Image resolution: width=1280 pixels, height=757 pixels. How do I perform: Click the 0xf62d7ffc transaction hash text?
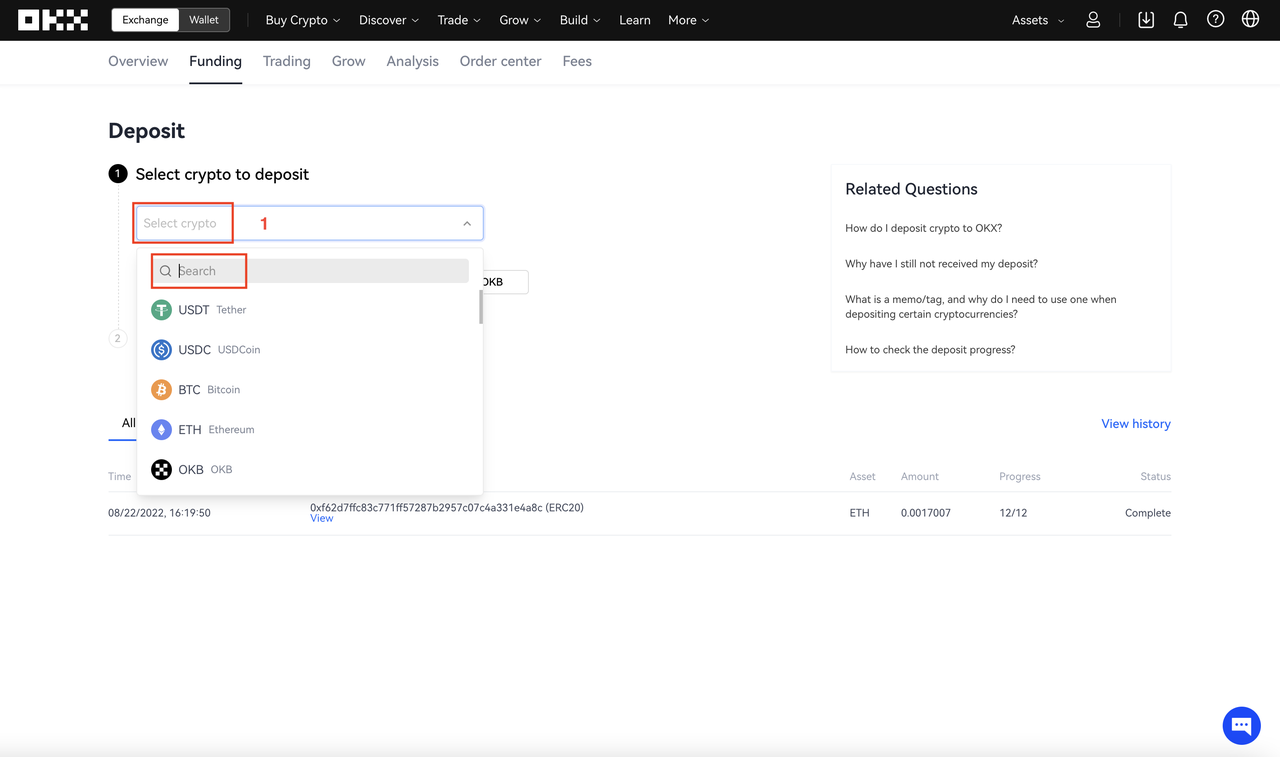(447, 508)
